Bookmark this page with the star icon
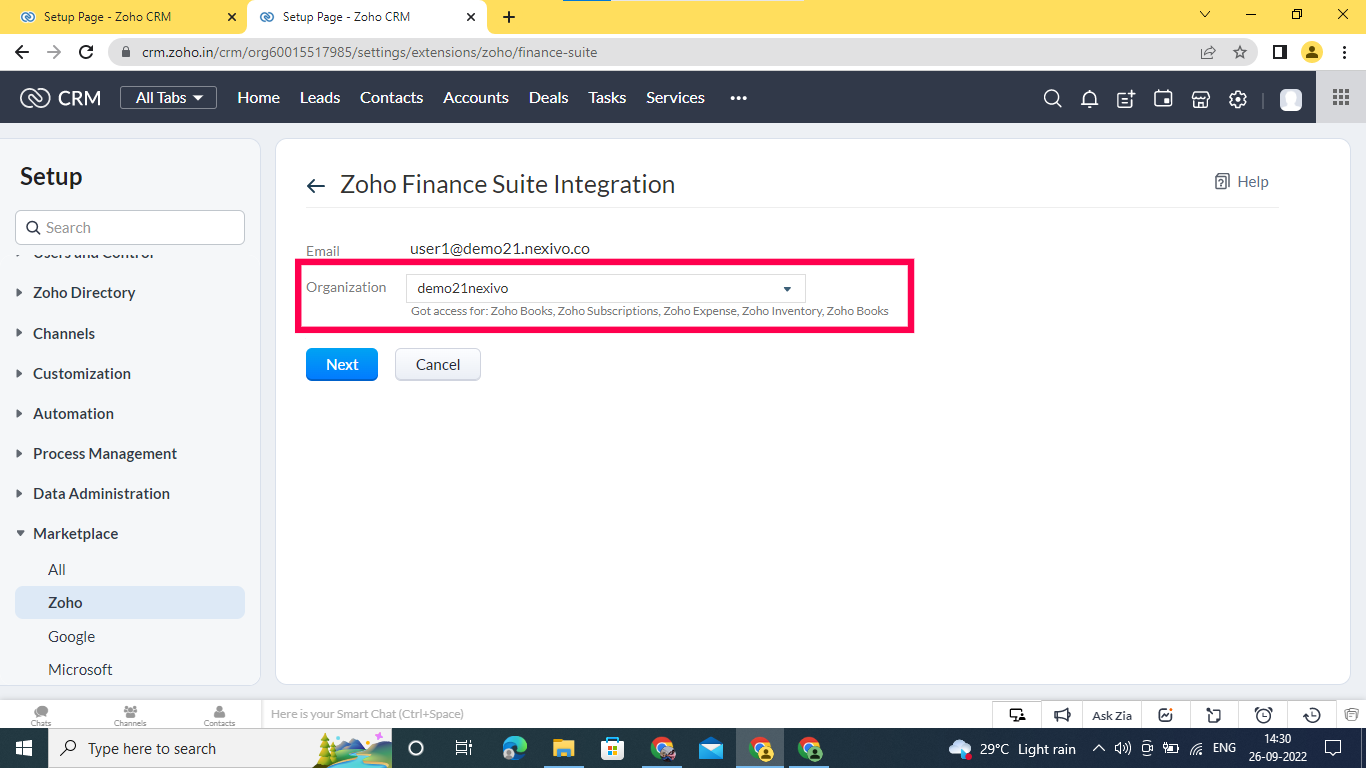Image resolution: width=1366 pixels, height=768 pixels. coord(1240,52)
